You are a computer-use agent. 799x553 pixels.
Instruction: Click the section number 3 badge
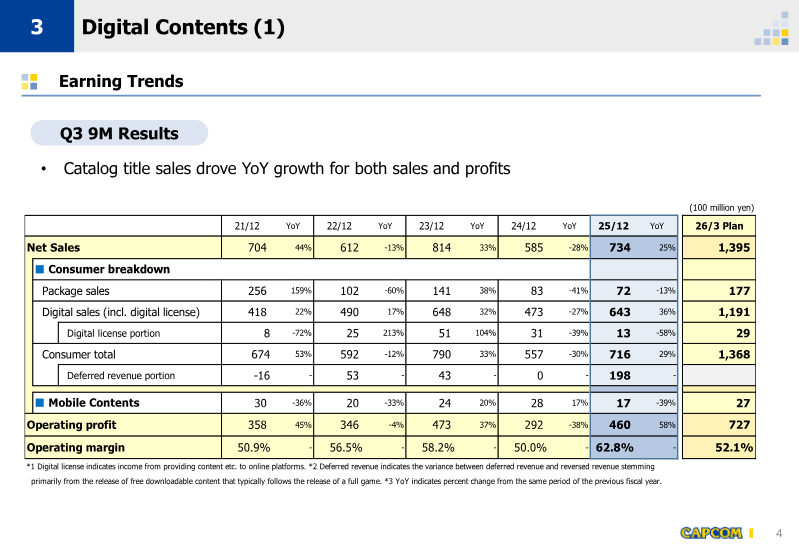[36, 27]
